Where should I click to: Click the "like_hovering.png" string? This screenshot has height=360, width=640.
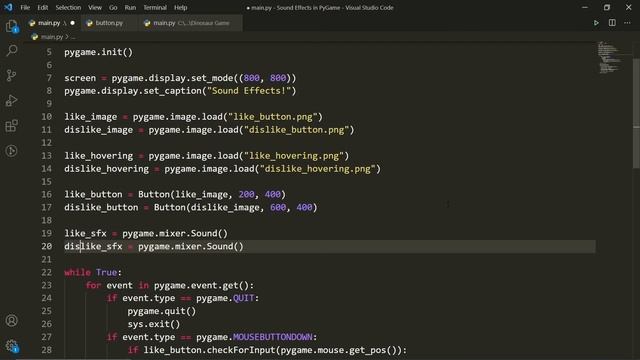pyautogui.click(x=294, y=156)
